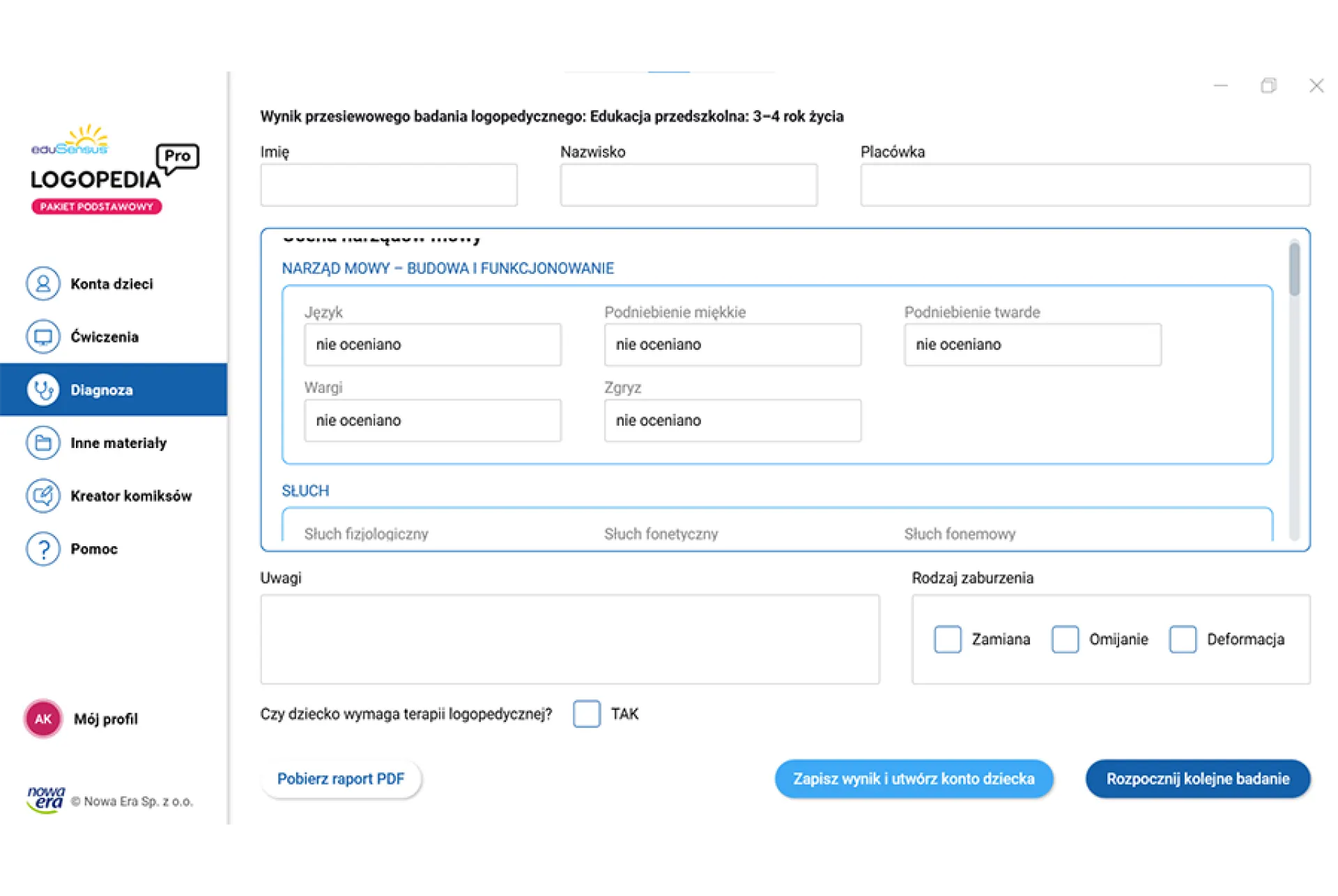Open the Zgryz selection dropdown
The image size is (1338, 896).
[732, 421]
